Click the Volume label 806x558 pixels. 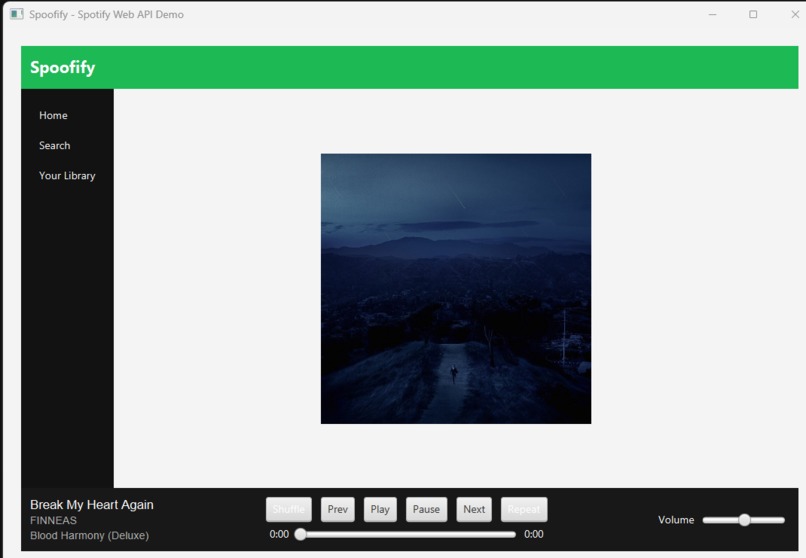[676, 520]
